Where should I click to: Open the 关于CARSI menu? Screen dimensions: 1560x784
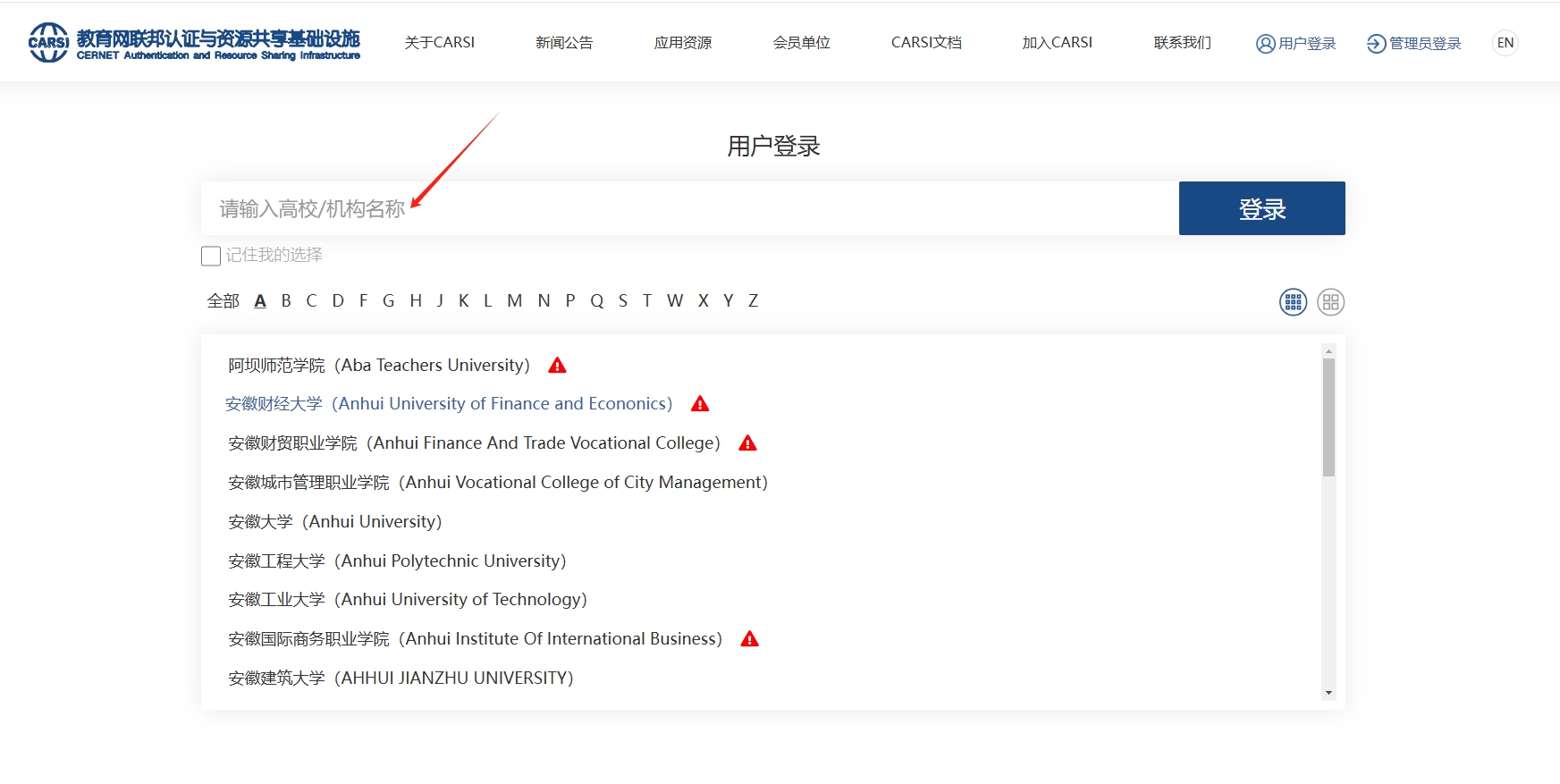(x=440, y=42)
